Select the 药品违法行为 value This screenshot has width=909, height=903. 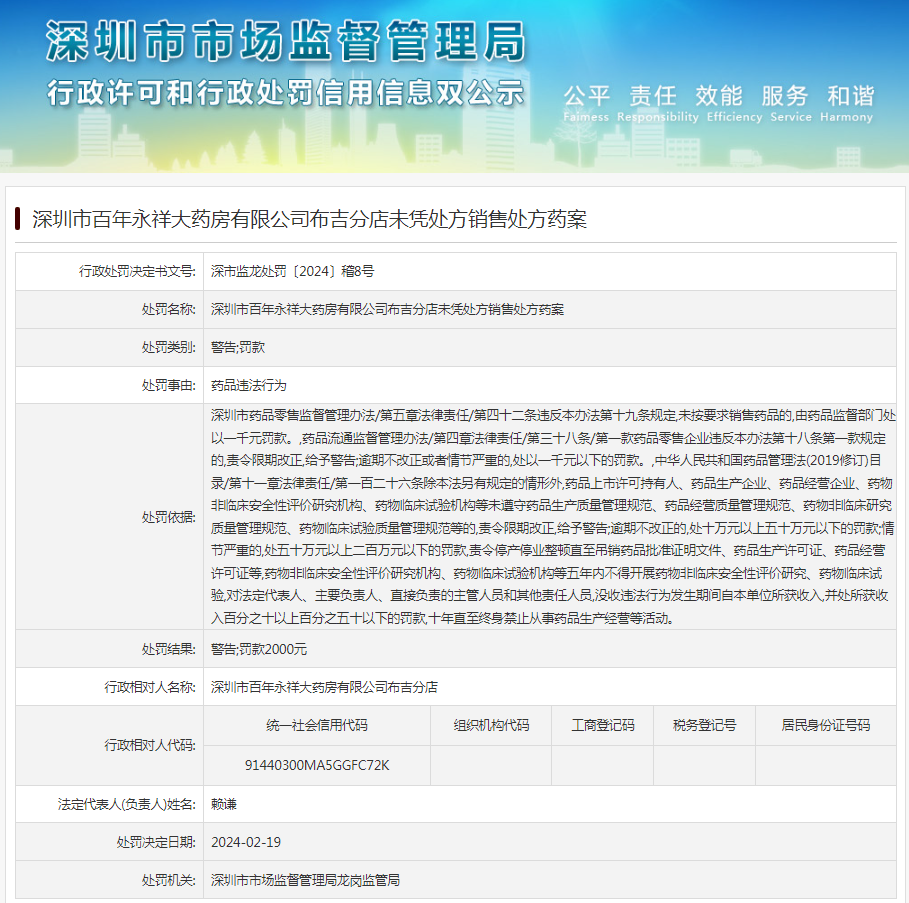click(249, 385)
